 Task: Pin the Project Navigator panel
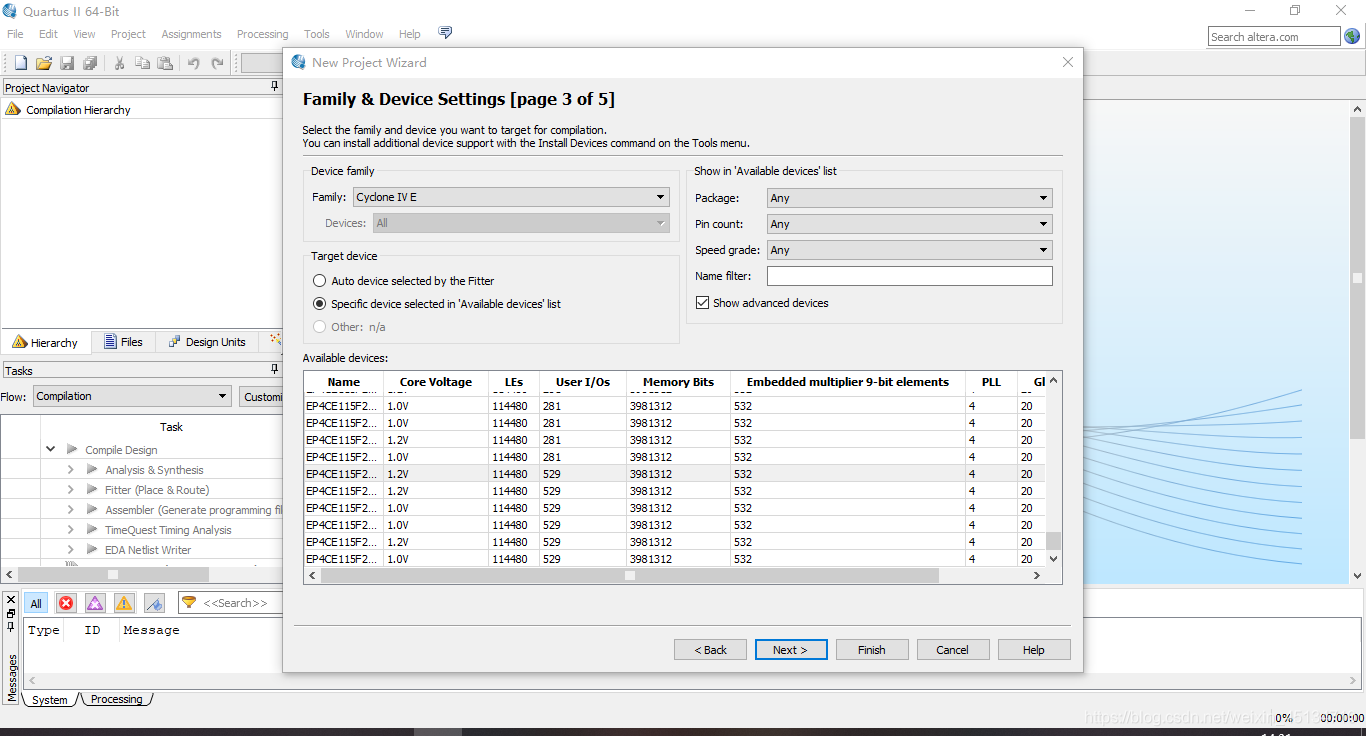275,87
